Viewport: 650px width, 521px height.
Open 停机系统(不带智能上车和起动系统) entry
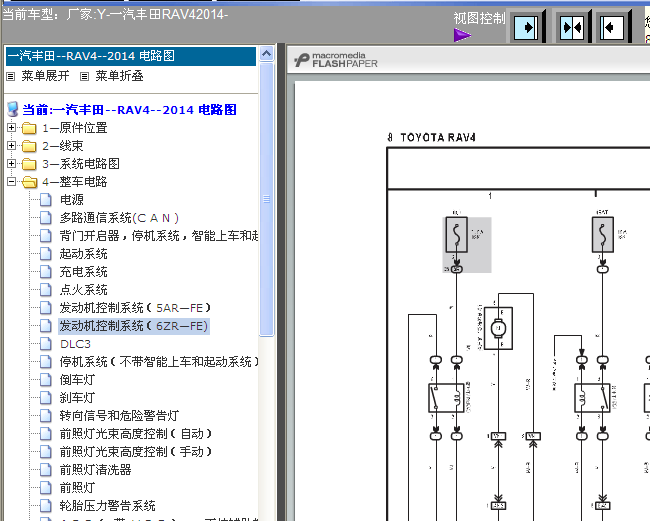coord(159,362)
